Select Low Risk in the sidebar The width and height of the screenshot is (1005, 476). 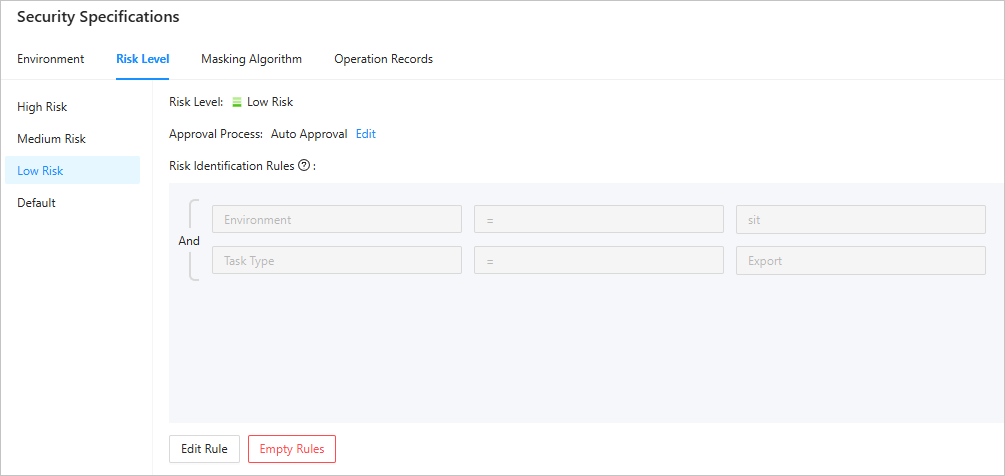coord(40,171)
